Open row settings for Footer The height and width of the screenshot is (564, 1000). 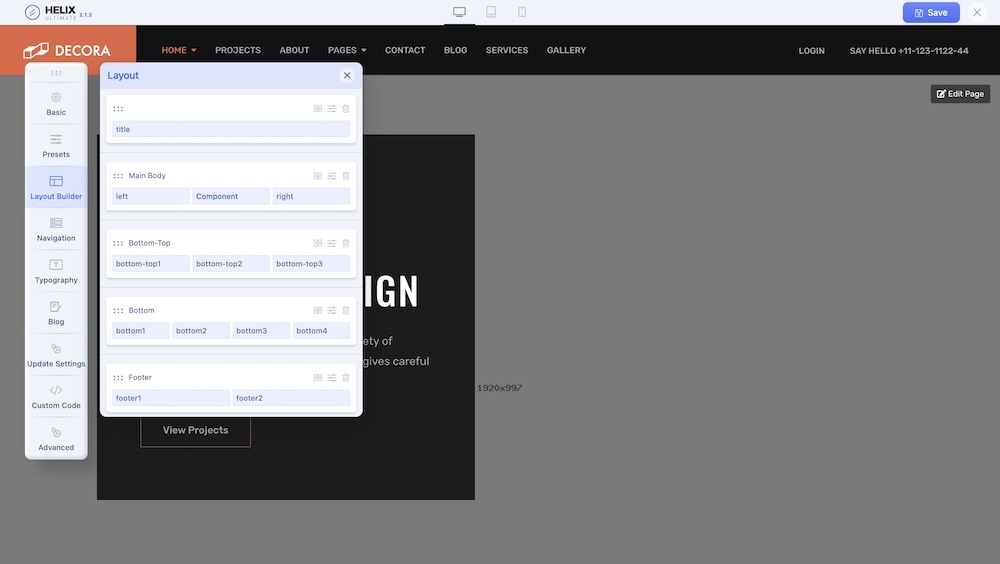(332, 378)
